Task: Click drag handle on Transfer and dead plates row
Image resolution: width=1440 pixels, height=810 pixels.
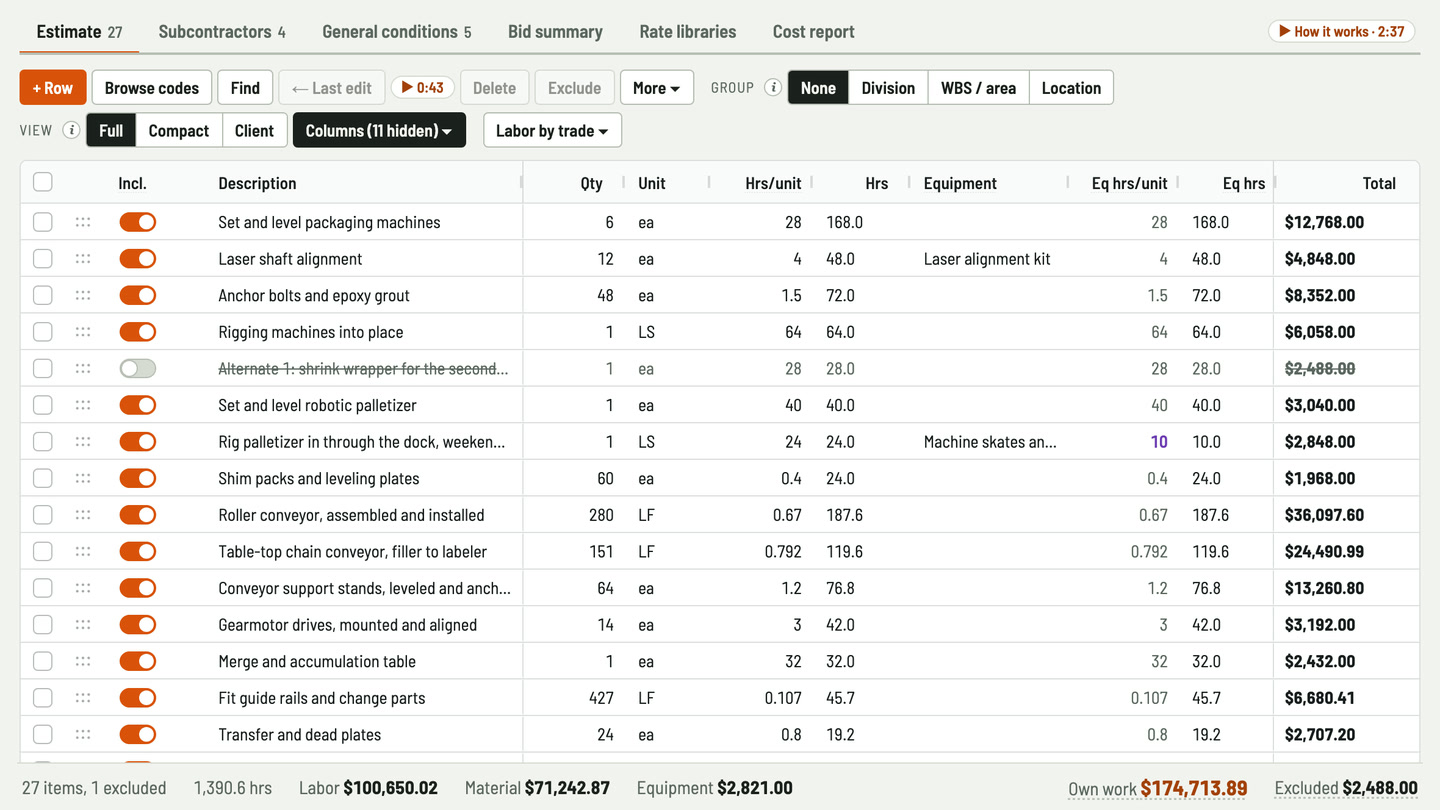Action: click(x=83, y=735)
